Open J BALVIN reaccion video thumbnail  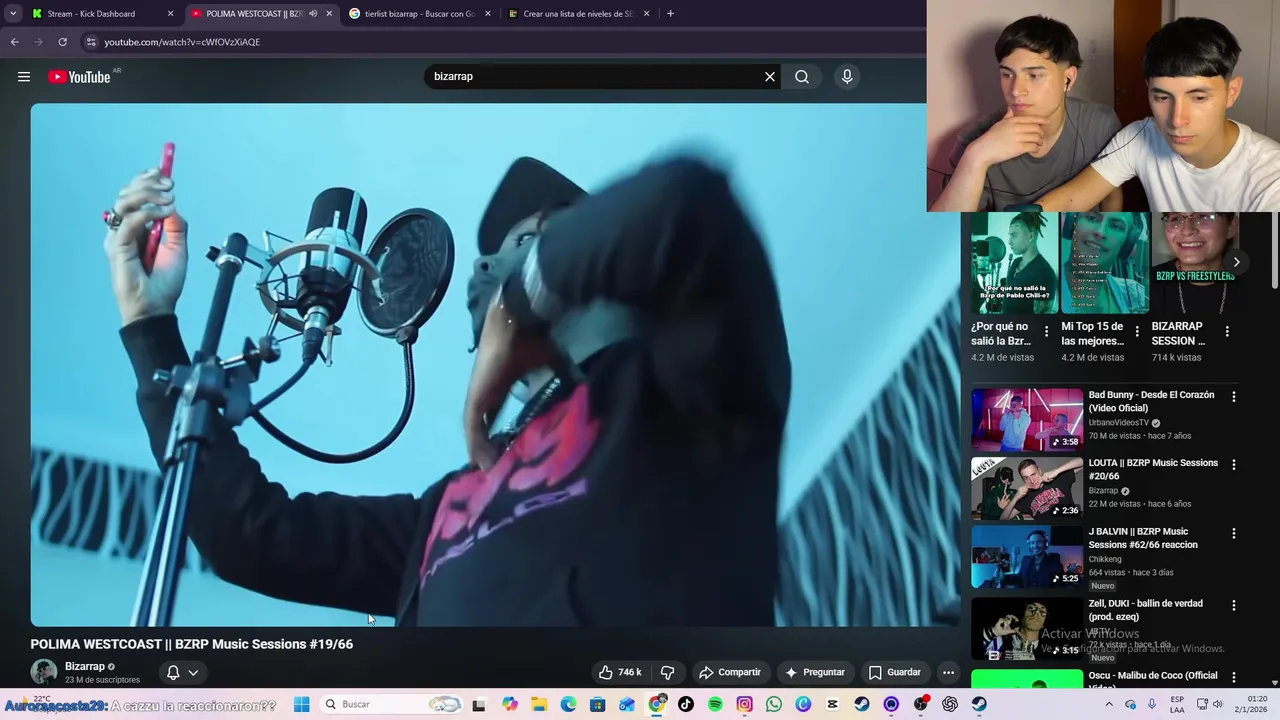click(x=1027, y=557)
